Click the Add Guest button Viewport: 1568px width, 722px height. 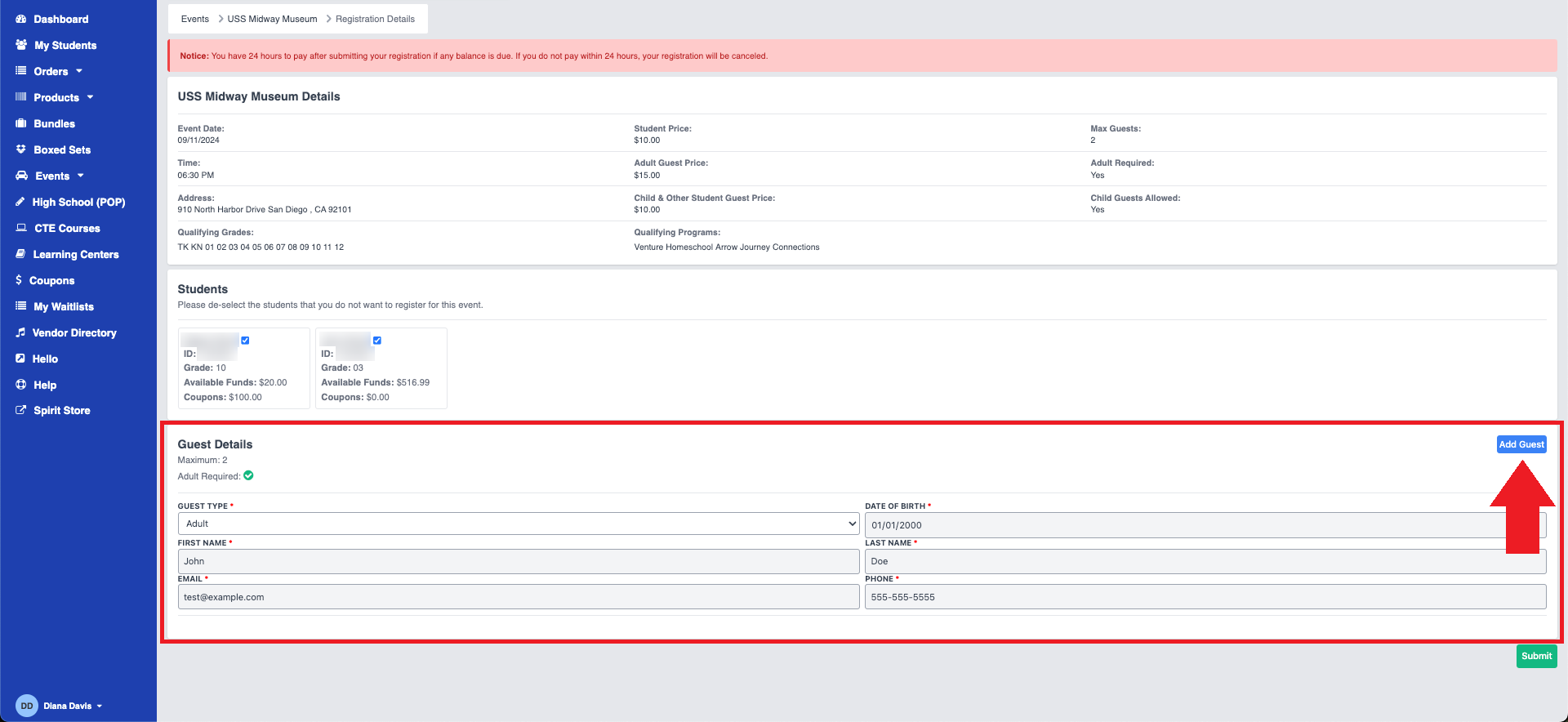click(1521, 444)
